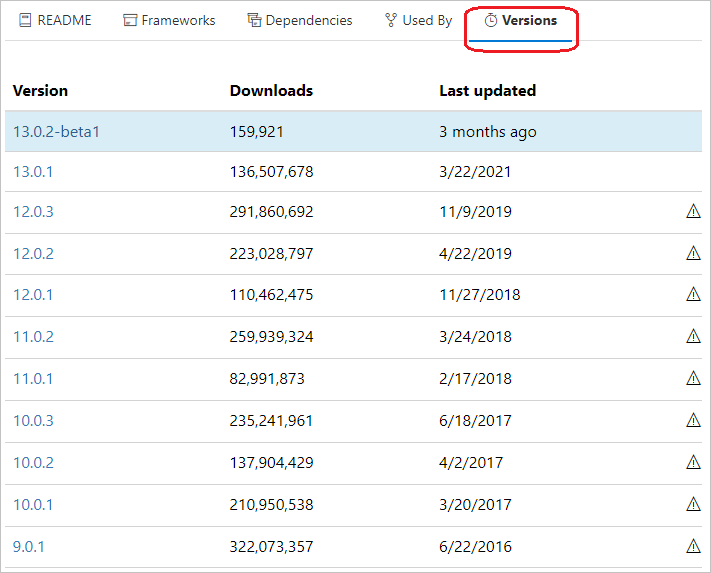Viewport: 711px width, 573px height.
Task: Open version 9.0.1 link
Action: [29, 547]
